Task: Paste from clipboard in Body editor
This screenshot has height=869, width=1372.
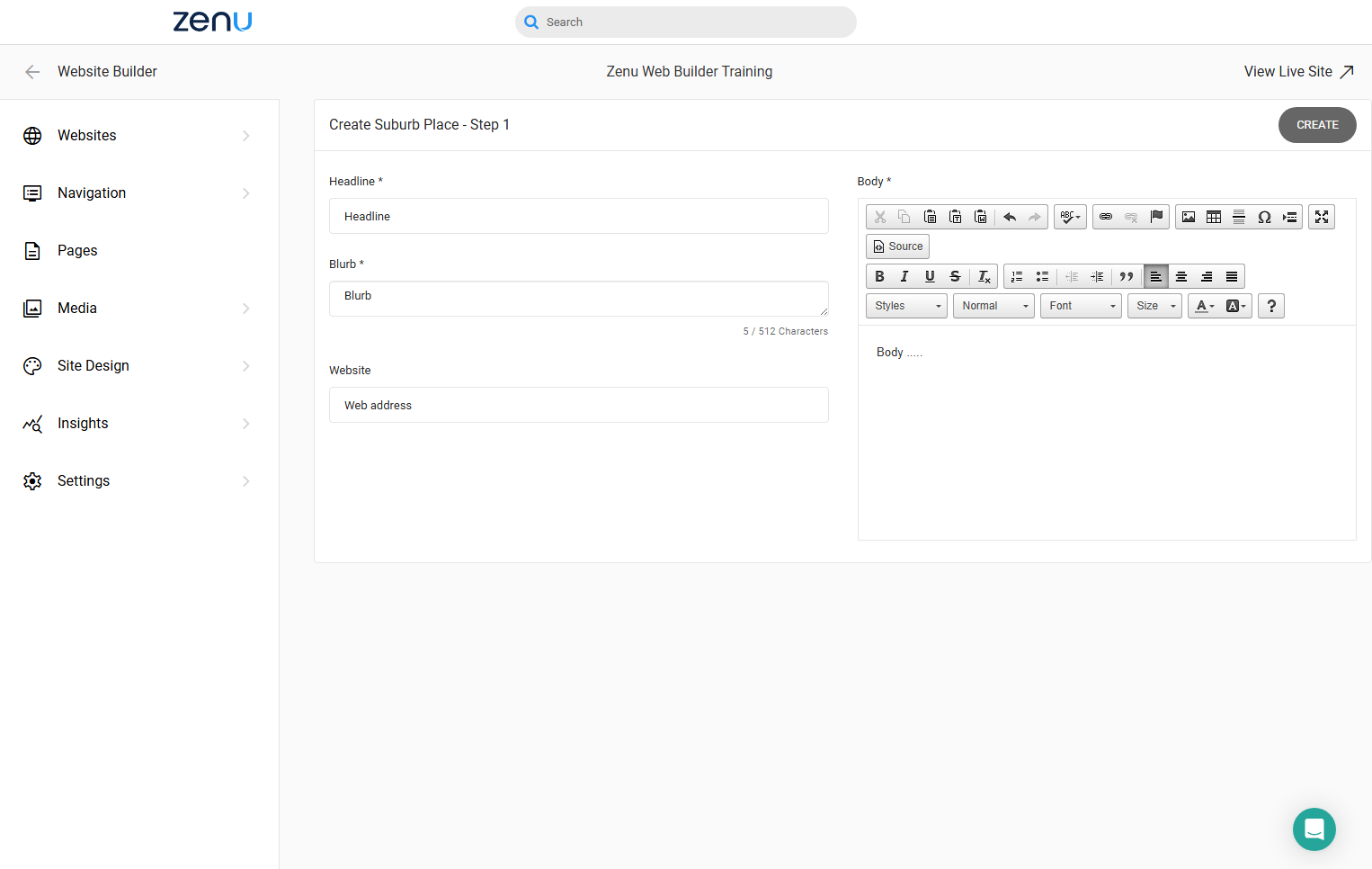Action: 931,217
